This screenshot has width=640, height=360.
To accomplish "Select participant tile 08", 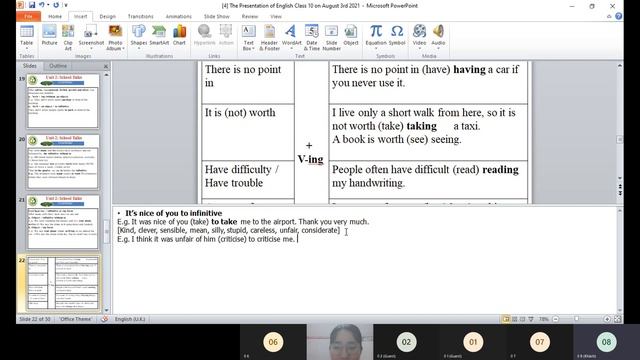I will 606,342.
